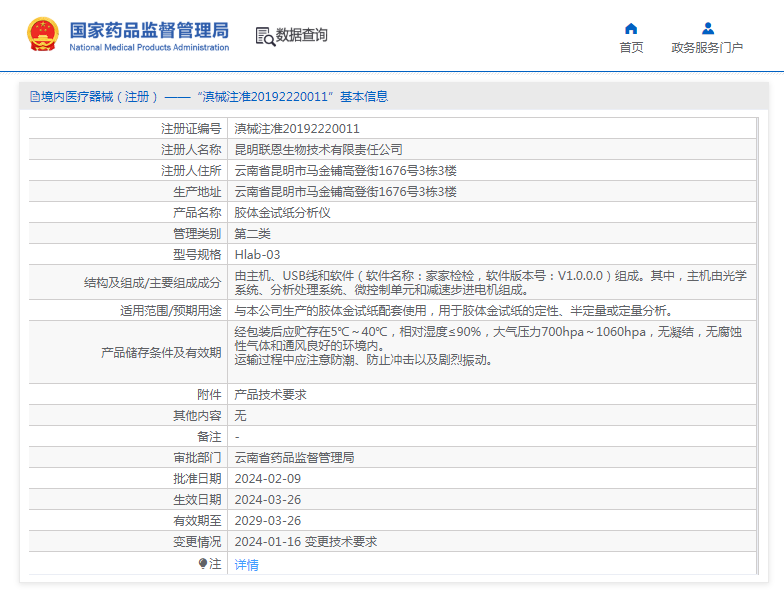The width and height of the screenshot is (784, 594).
Task: Click the 其他内容 row label
Action: click(197, 416)
